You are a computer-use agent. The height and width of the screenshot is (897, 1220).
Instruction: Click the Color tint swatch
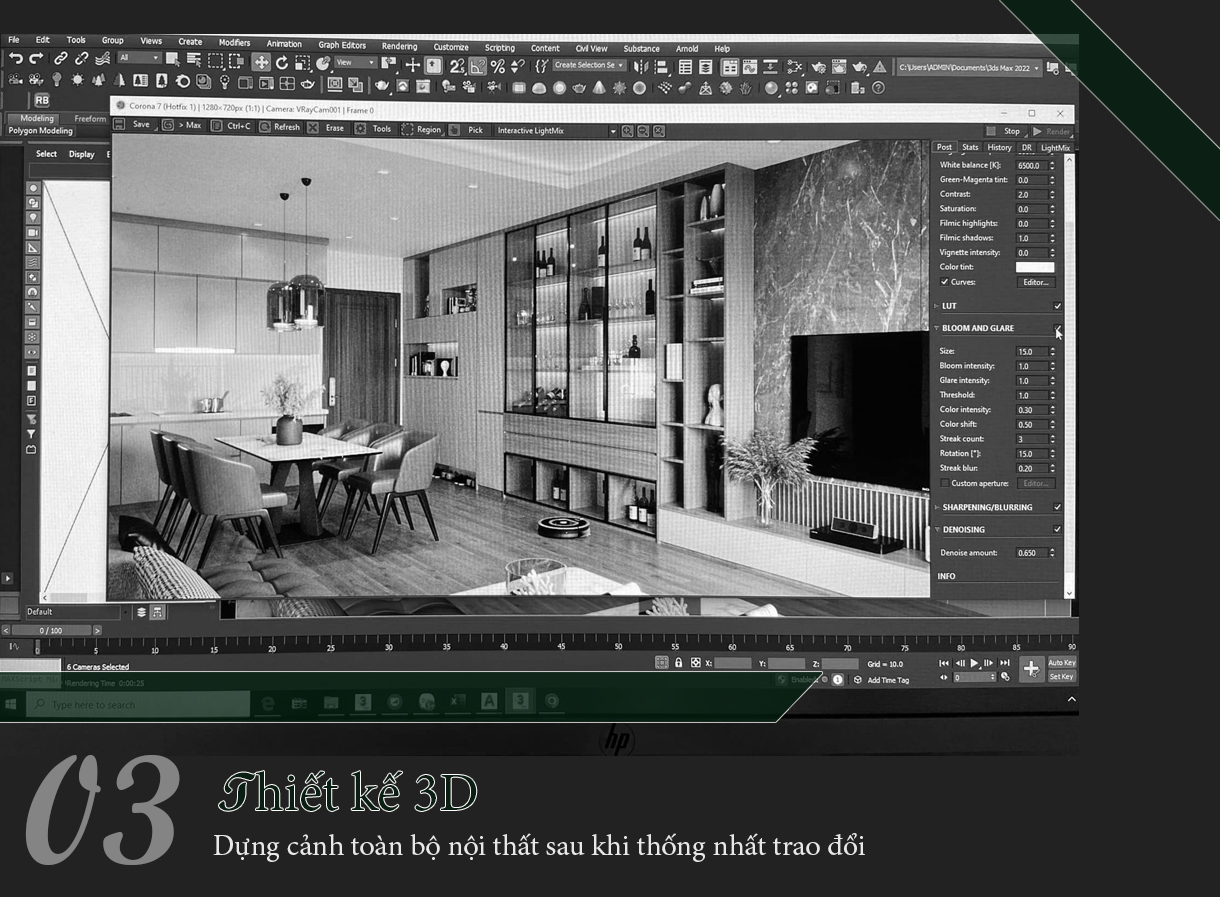tap(1035, 267)
